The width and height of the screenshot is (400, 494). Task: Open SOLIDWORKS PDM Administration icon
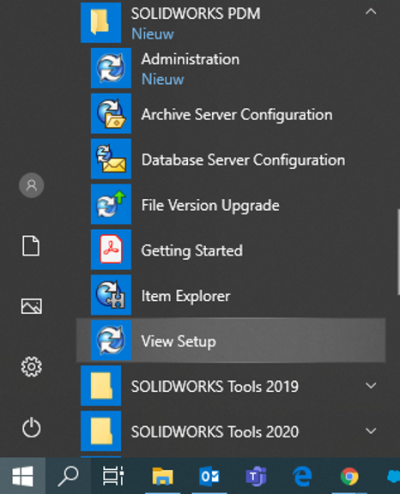point(111,68)
